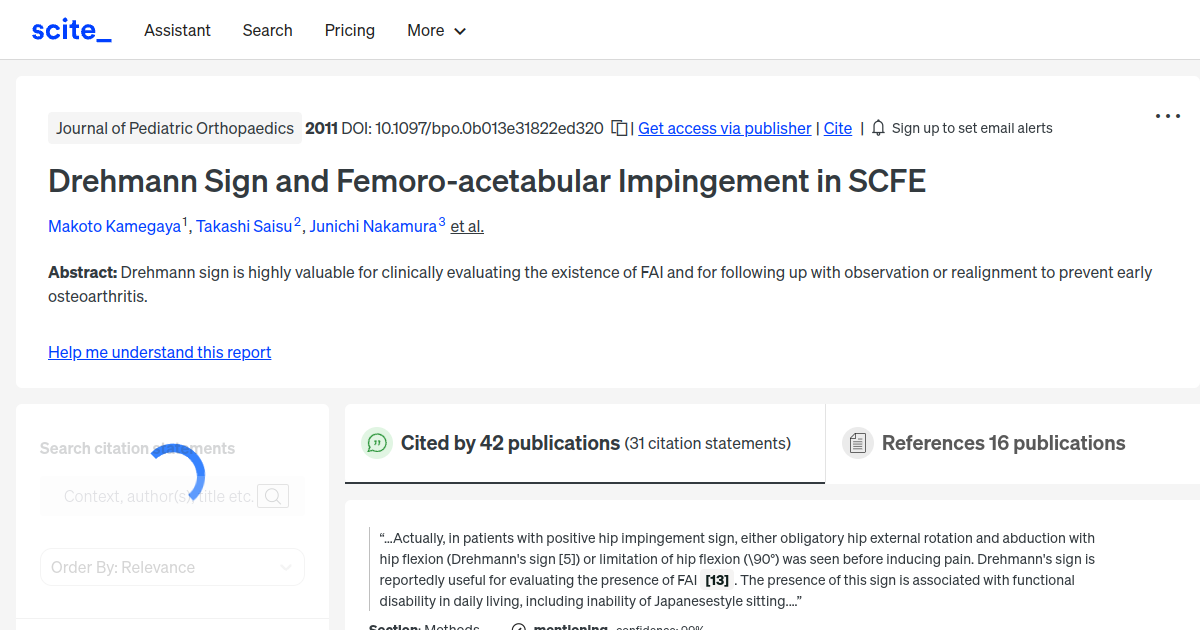This screenshot has width=1200, height=630.
Task: Click the bell icon for email alerts
Action: 877,128
